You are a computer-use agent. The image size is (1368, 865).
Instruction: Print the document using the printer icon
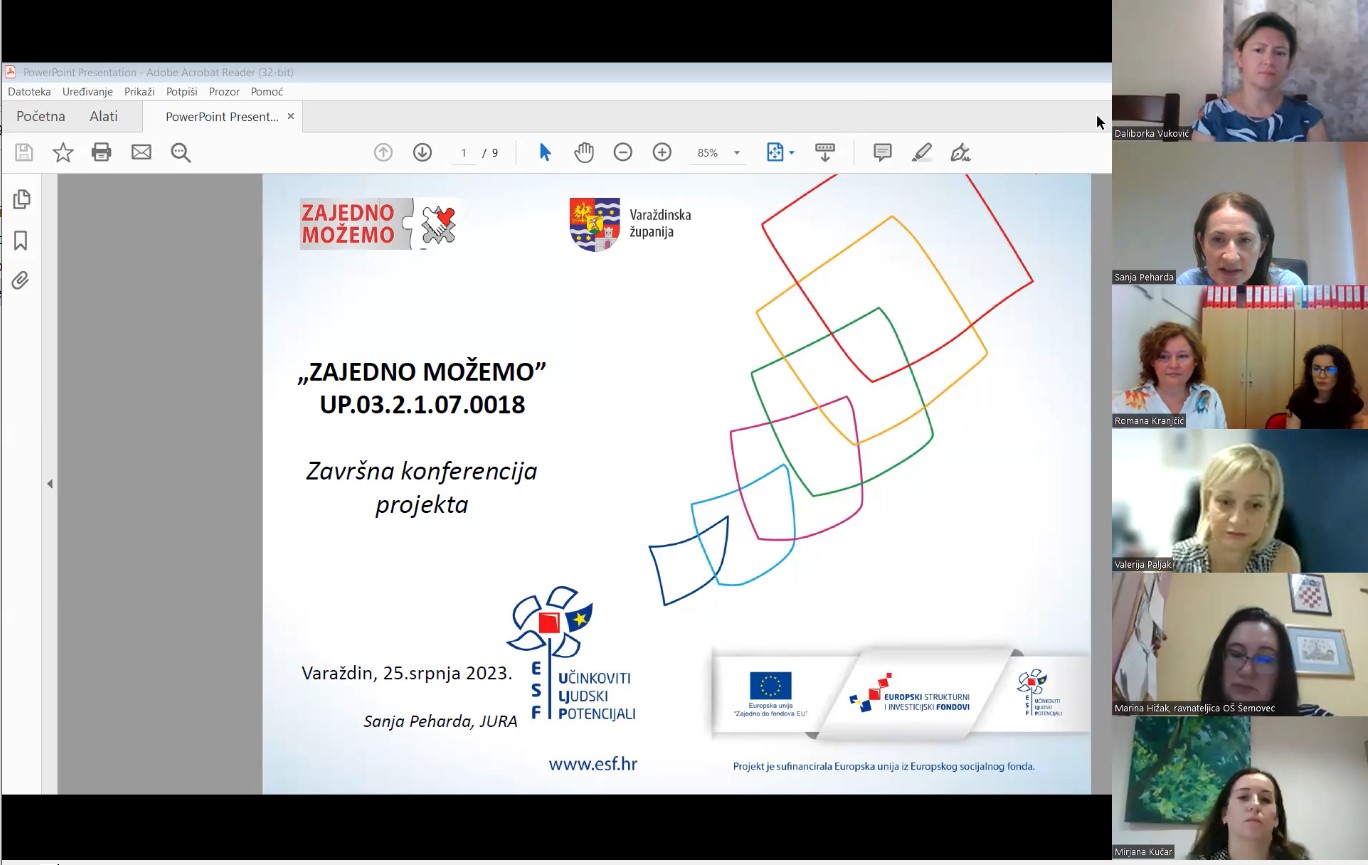(x=101, y=153)
